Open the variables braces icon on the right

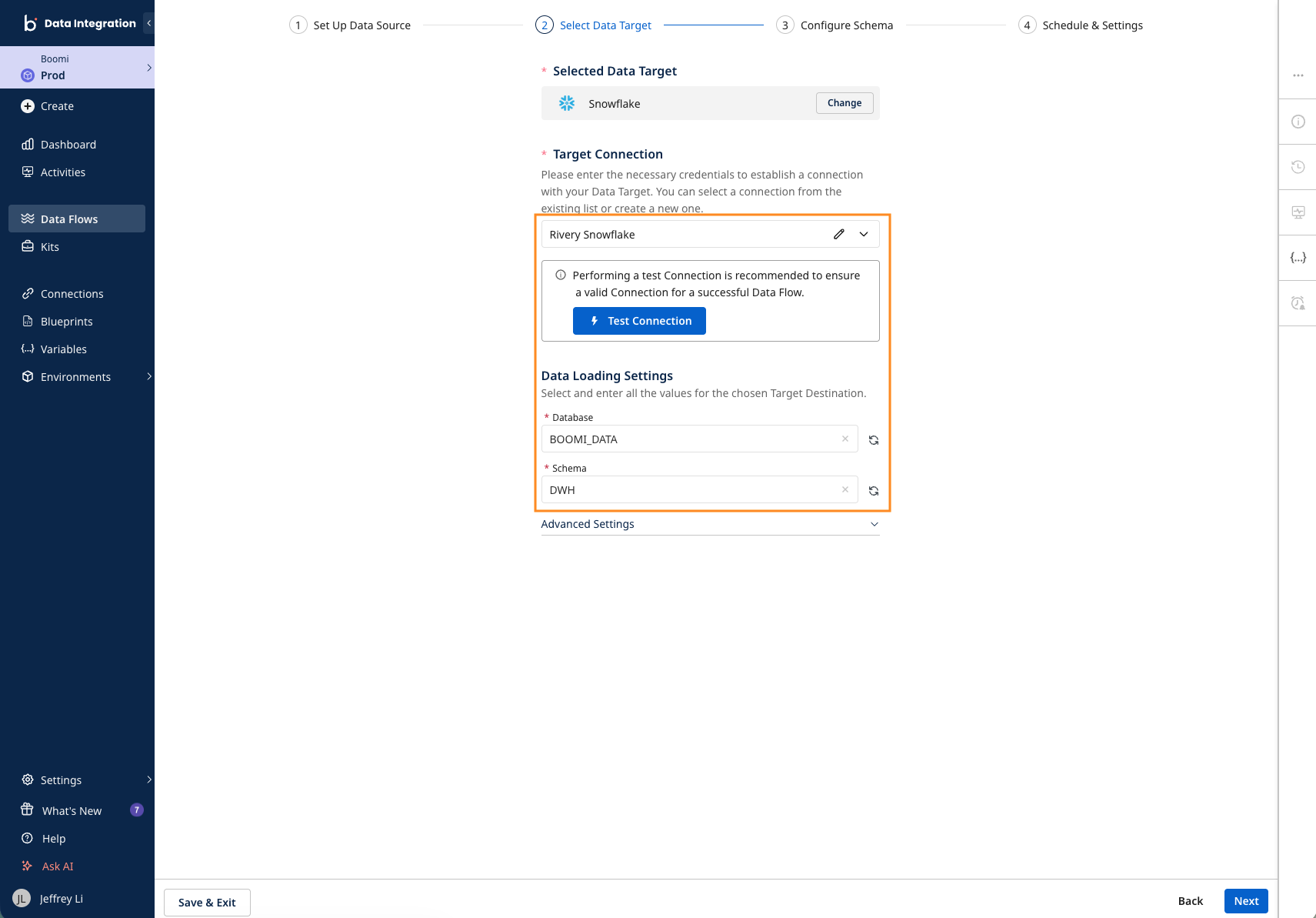pos(1298,258)
